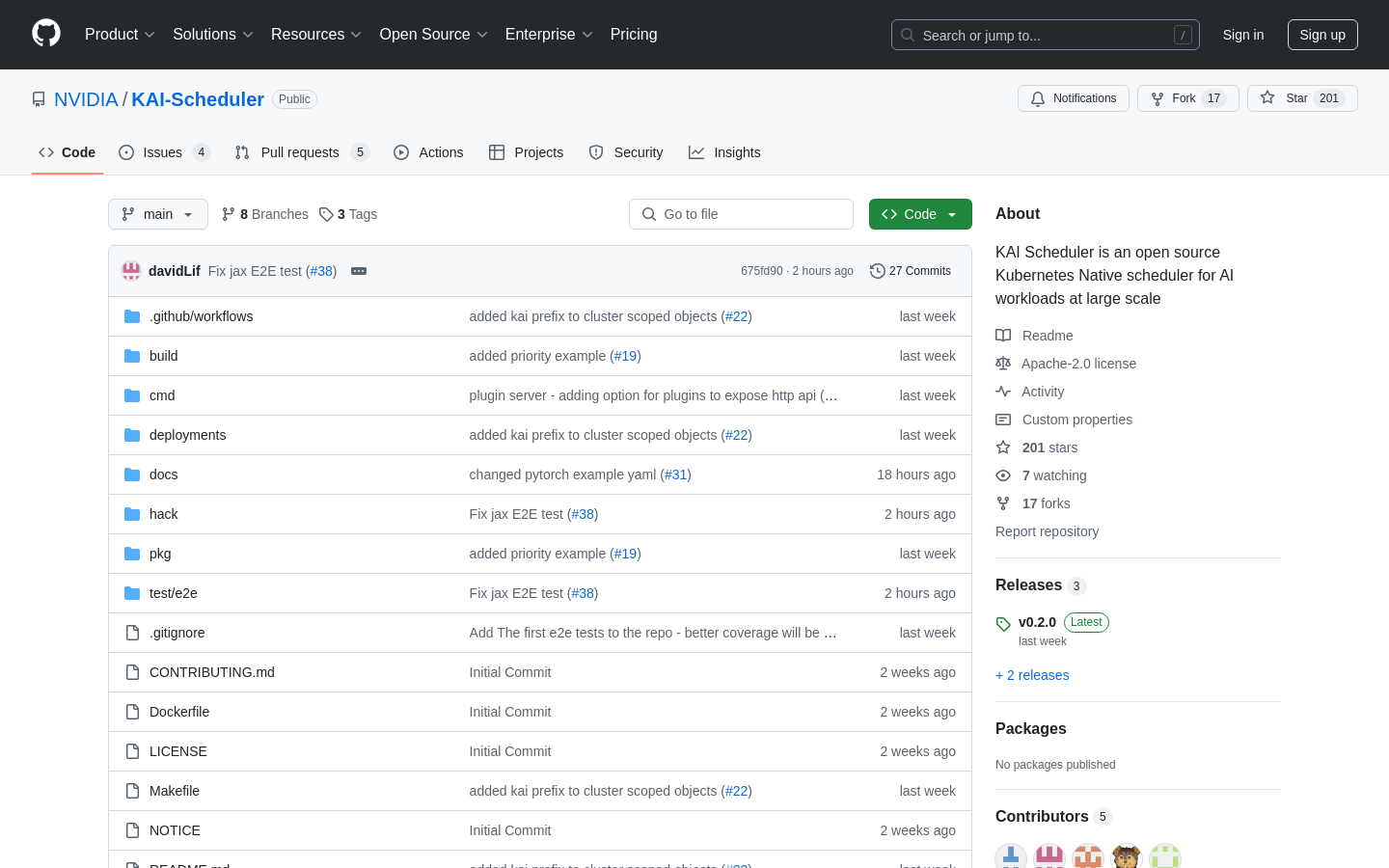
Task: Click the file icon for .gitignore
Action: pyautogui.click(x=132, y=633)
